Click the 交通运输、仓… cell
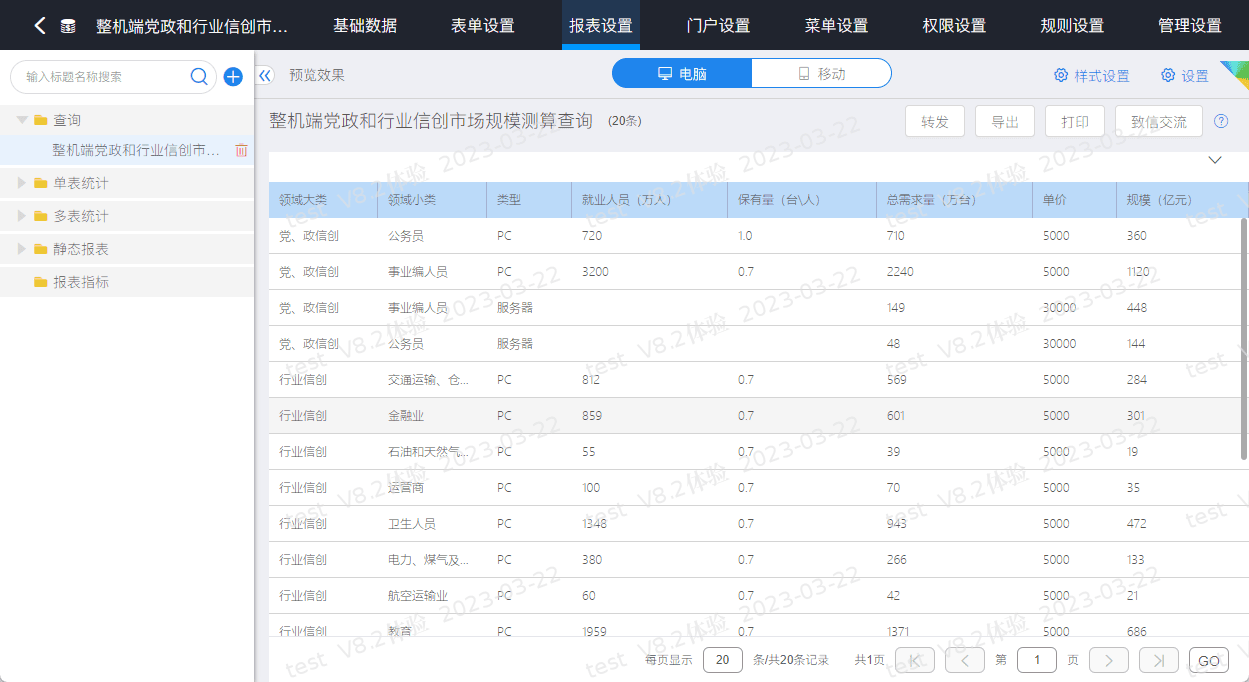 (x=429, y=380)
